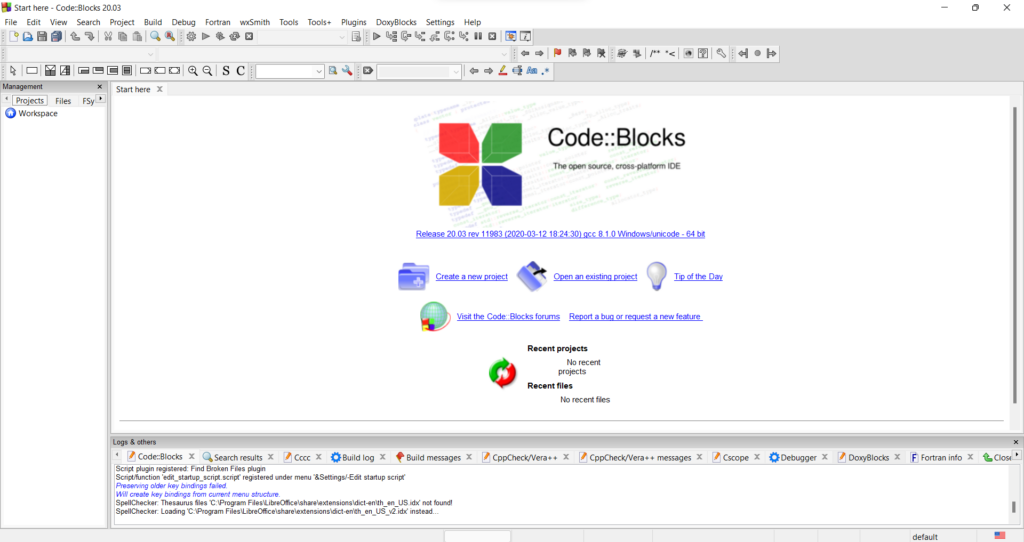Click the 'Create a new project' link
The image size is (1024, 542).
pos(471,277)
